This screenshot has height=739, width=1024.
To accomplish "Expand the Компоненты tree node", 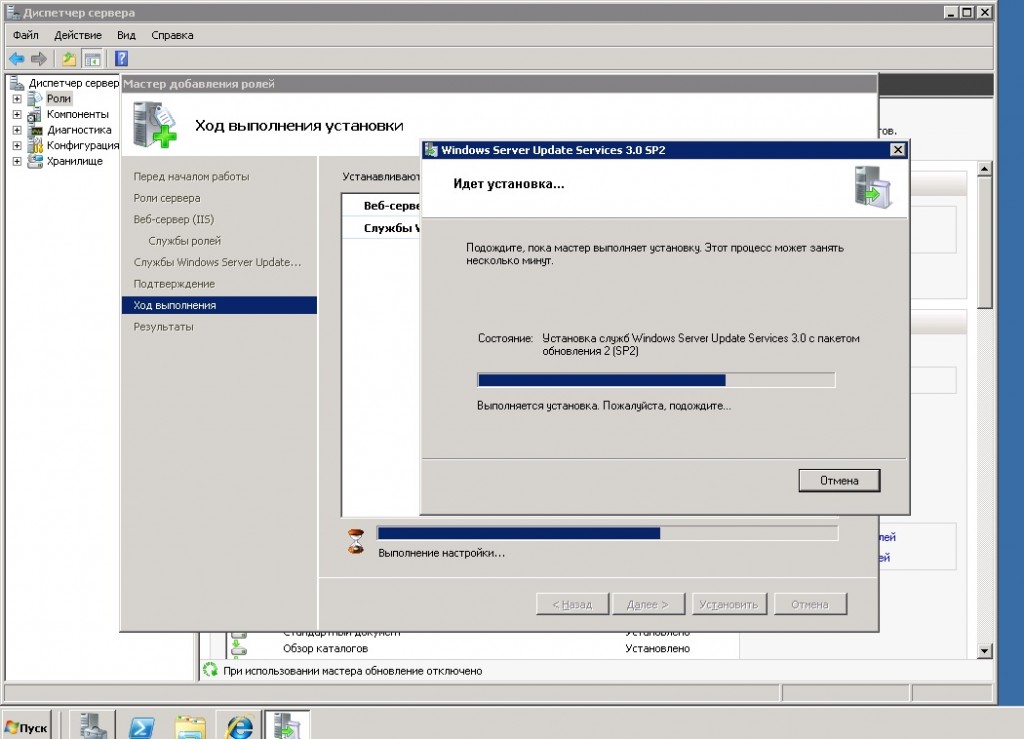I will click(17, 114).
